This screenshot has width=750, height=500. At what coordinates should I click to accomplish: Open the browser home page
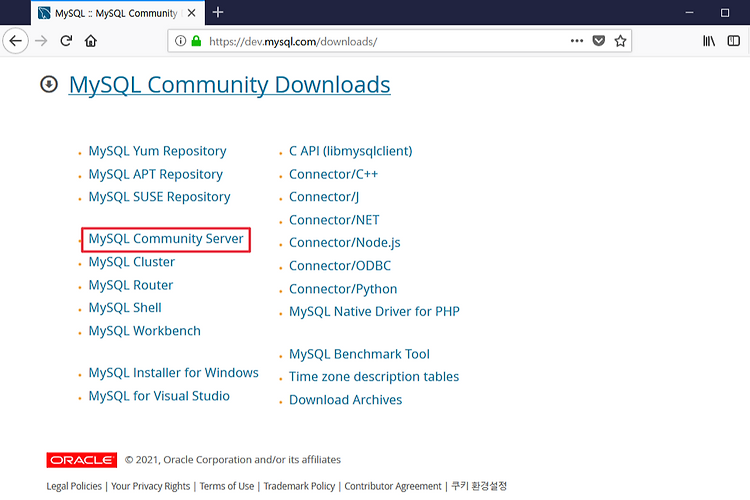coord(91,41)
